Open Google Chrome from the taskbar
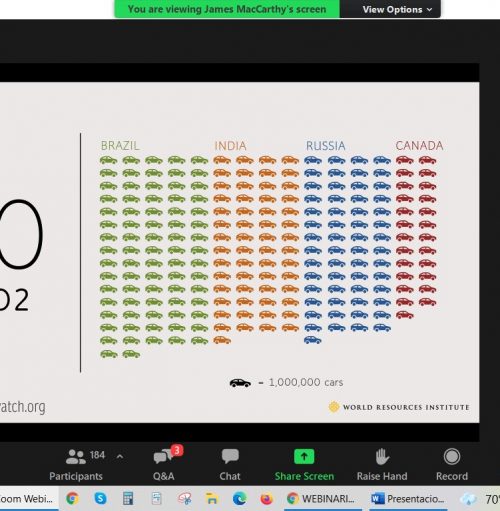The height and width of the screenshot is (511, 500). (72, 499)
